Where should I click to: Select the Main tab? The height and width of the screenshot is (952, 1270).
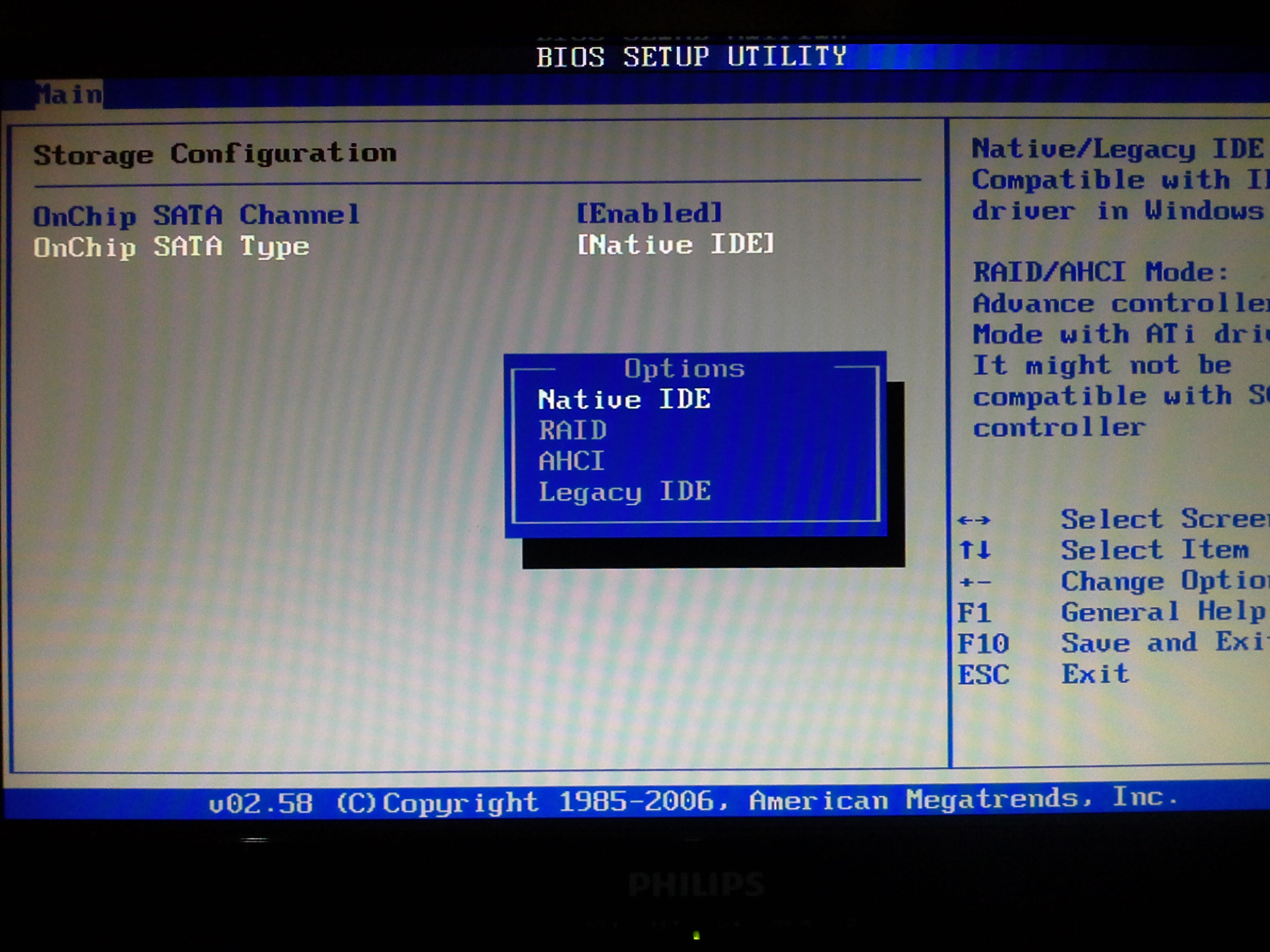point(69,95)
